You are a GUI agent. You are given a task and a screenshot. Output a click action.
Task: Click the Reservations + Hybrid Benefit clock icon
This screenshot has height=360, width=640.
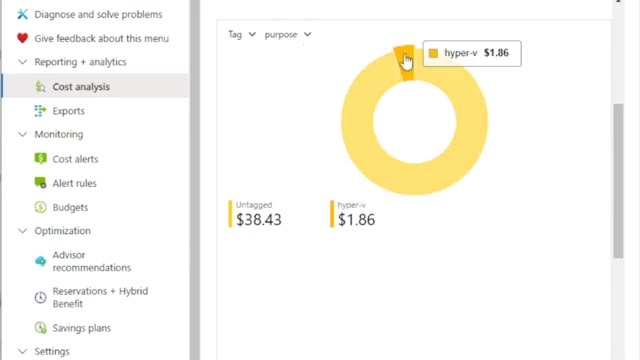[x=40, y=297]
